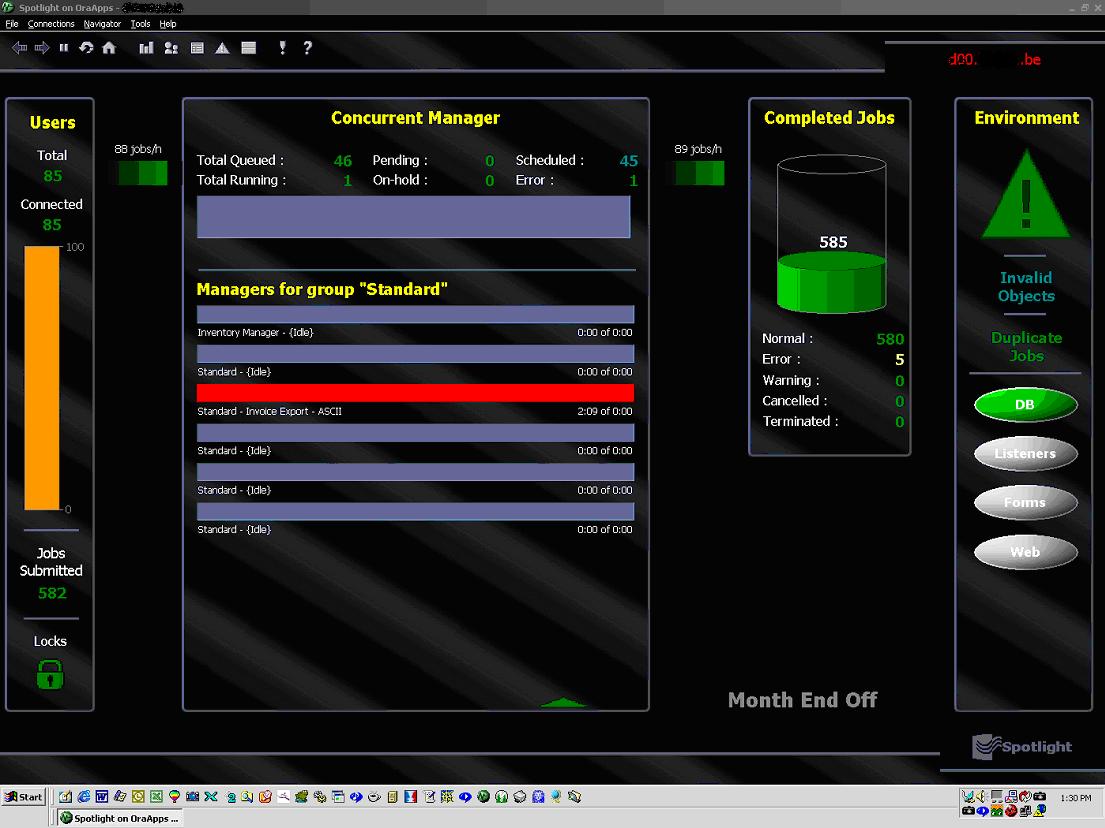Click the Listeners status button
The width and height of the screenshot is (1105, 828).
(1025, 453)
